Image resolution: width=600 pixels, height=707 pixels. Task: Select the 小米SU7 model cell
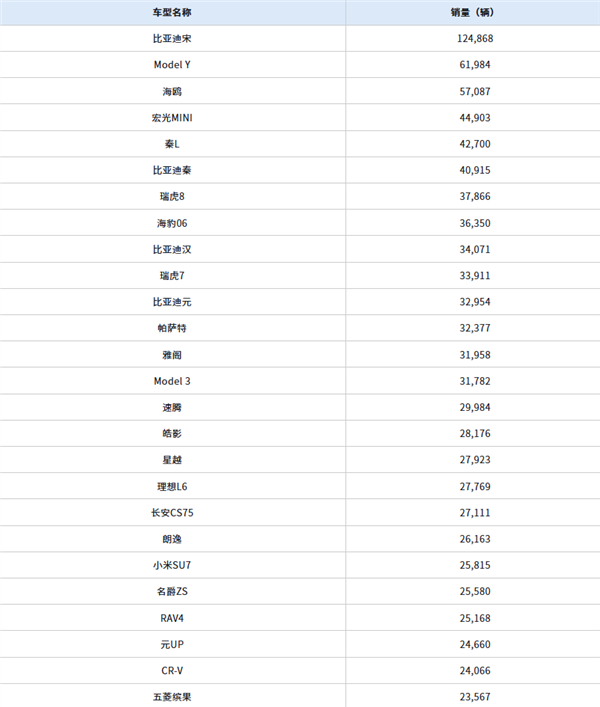(172, 565)
